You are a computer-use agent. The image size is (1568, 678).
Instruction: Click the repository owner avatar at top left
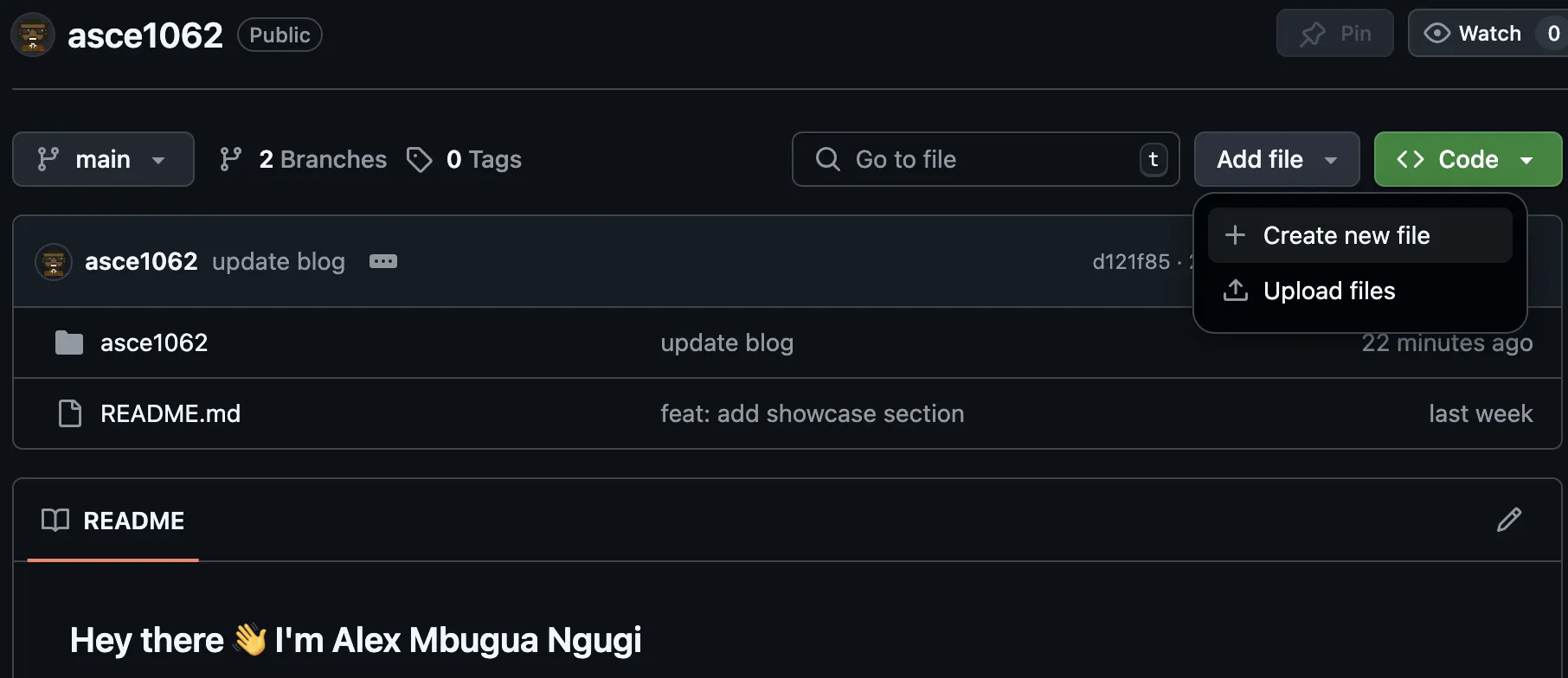[x=32, y=35]
